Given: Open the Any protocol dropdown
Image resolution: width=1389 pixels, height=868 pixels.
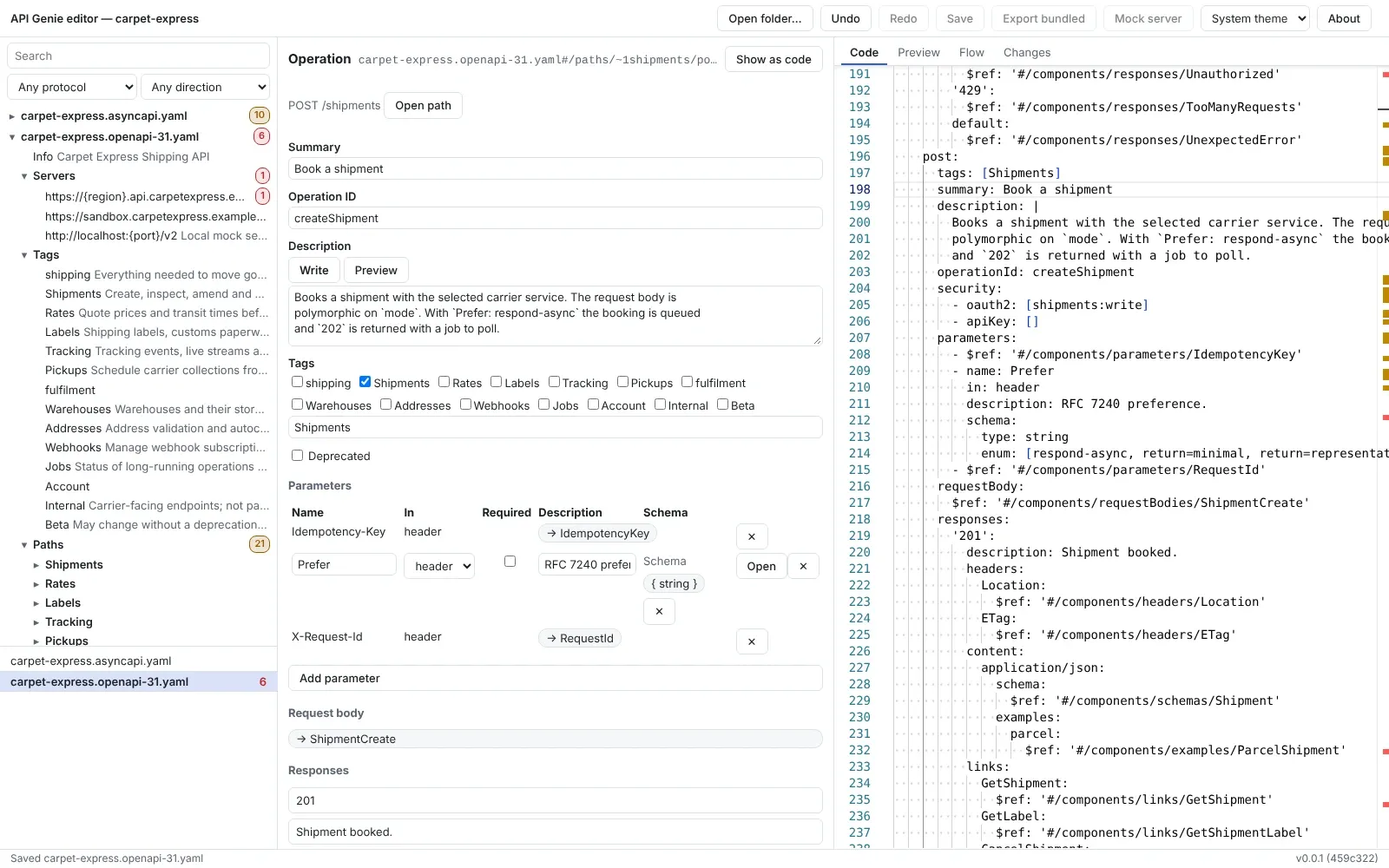Looking at the screenshot, I should pyautogui.click(x=72, y=87).
